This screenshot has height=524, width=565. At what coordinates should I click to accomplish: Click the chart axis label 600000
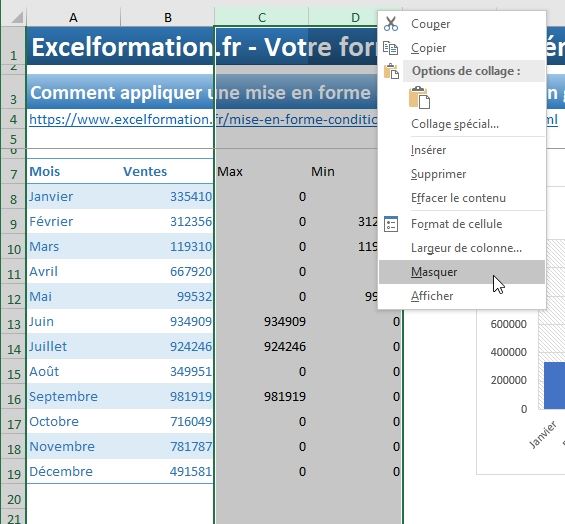click(x=508, y=324)
